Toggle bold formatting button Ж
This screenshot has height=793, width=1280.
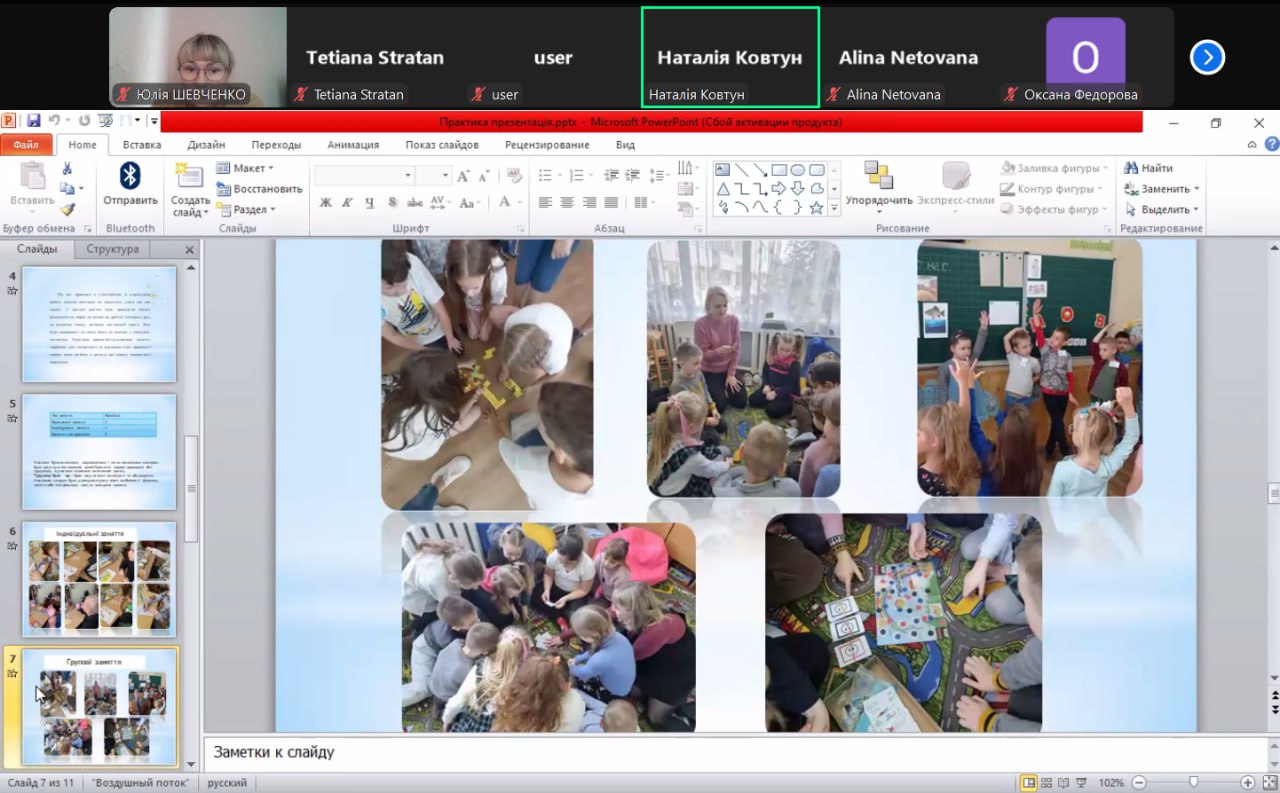(x=325, y=202)
